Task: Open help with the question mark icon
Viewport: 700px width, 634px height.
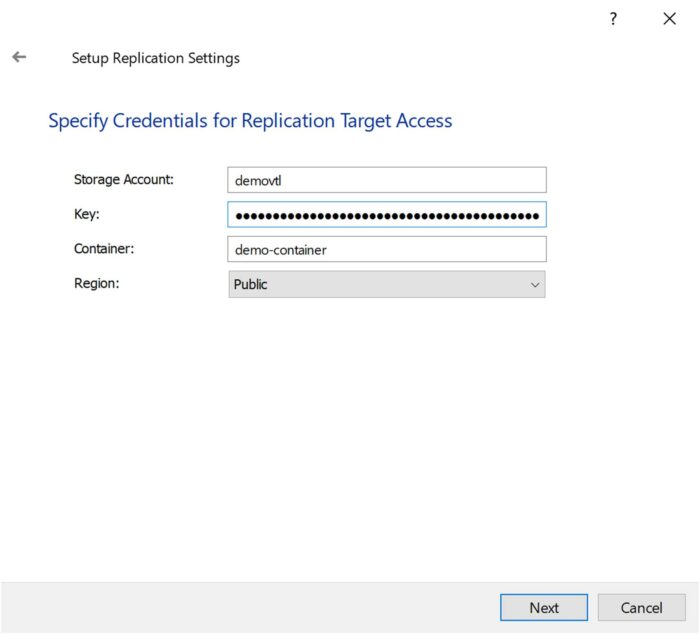Action: click(x=613, y=19)
